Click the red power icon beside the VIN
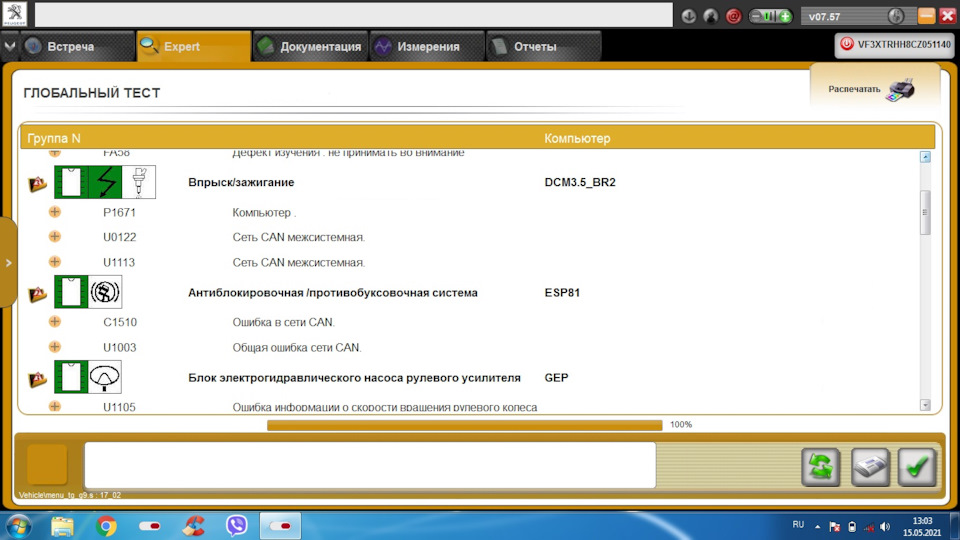This screenshot has height=540, width=960. click(847, 44)
